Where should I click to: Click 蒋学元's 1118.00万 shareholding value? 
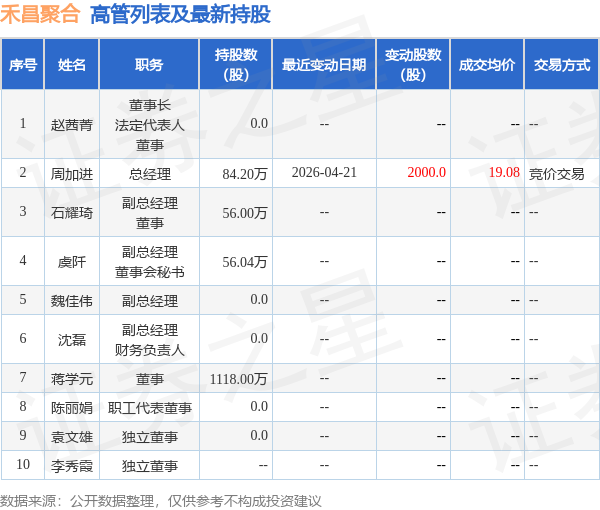[x=239, y=378]
